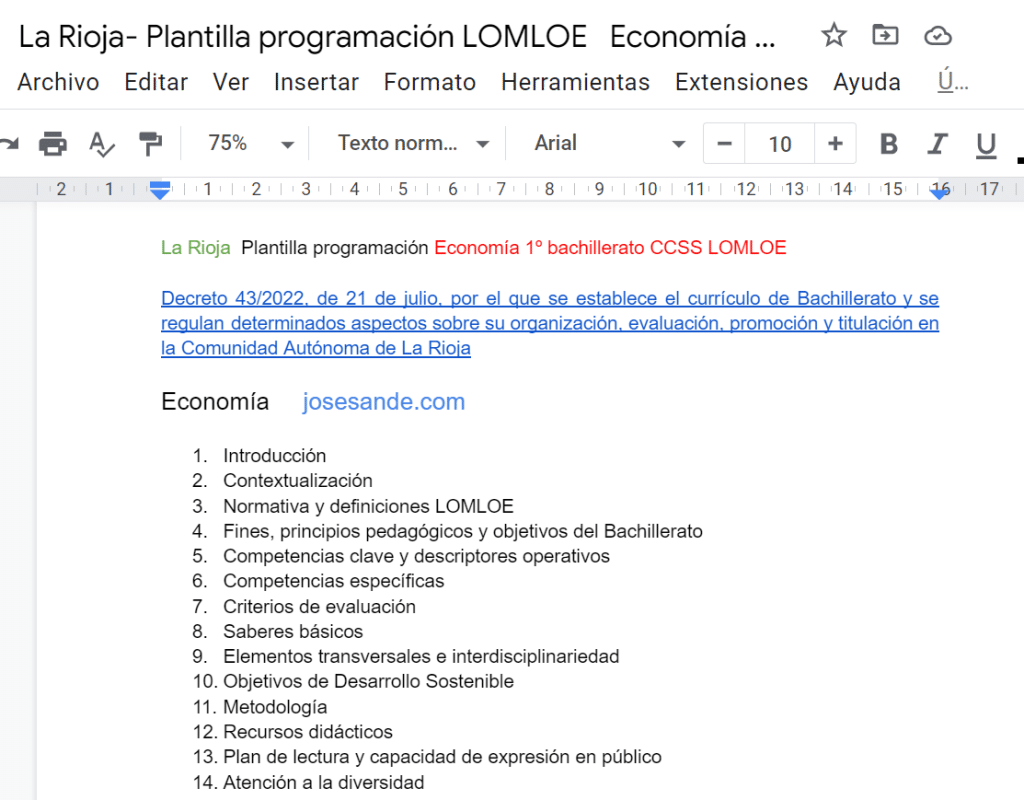Screen dimensions: 1024x800
Task: Follow the josesande.com link
Action: 383,402
